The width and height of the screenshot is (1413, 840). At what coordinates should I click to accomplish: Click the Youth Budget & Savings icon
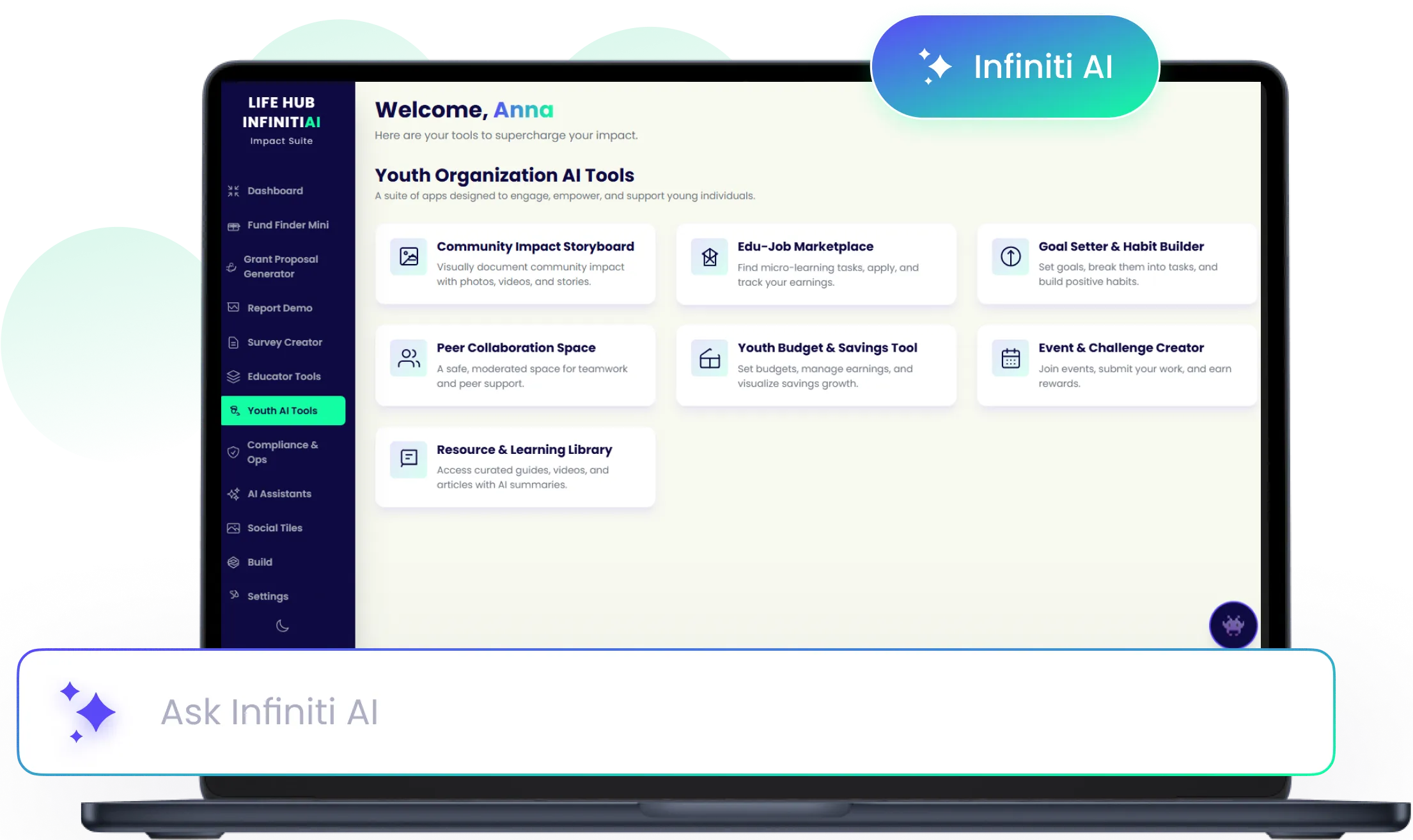[709, 358]
